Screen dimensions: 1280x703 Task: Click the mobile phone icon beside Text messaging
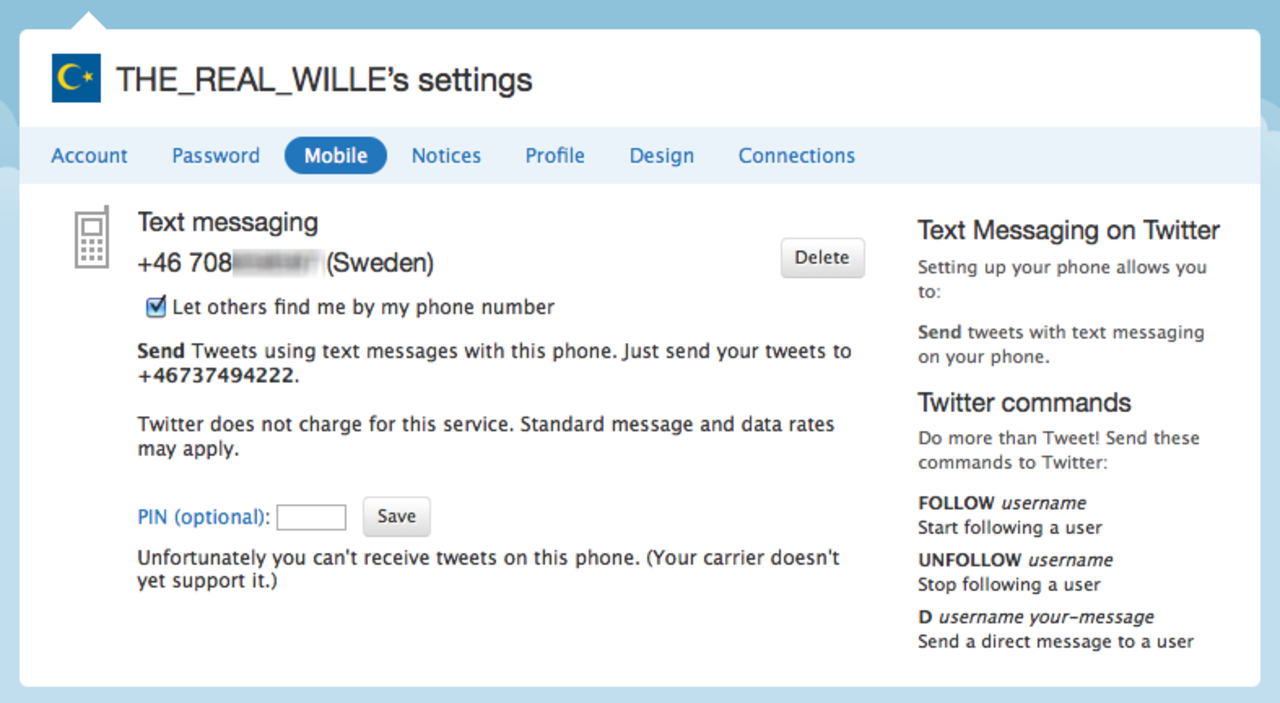coord(92,238)
